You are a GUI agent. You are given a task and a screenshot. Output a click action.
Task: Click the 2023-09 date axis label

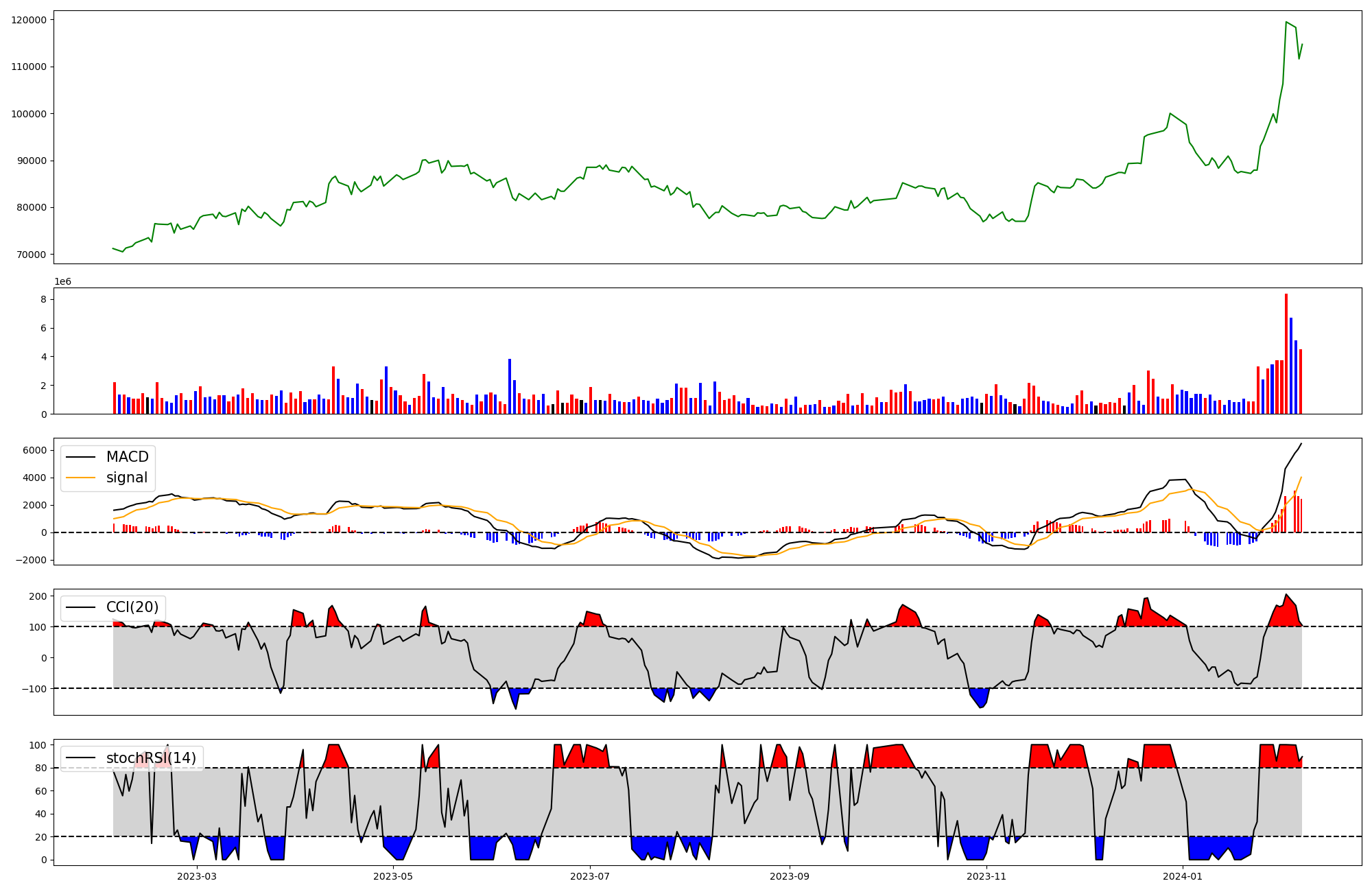point(789,876)
